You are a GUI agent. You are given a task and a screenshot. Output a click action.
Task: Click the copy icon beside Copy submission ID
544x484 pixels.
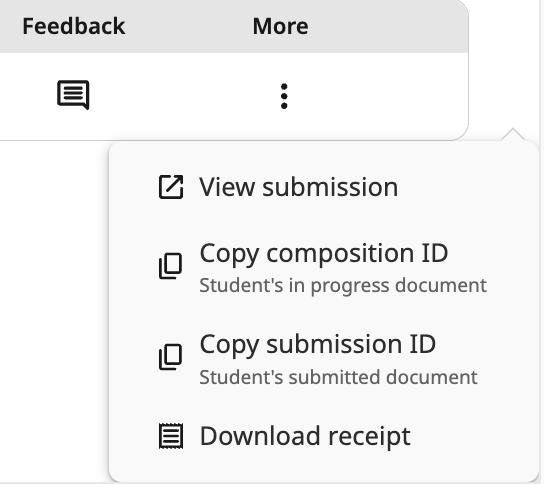coord(170,357)
